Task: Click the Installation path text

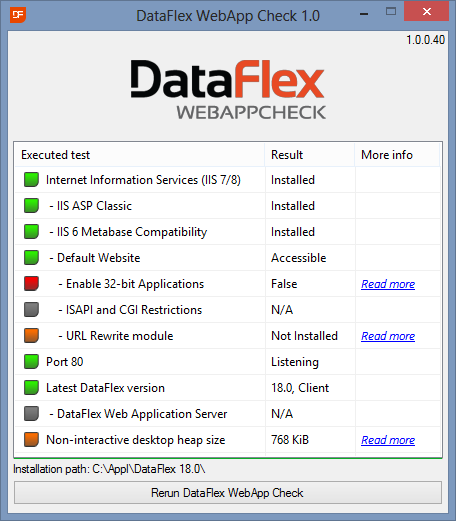Action: point(109,469)
